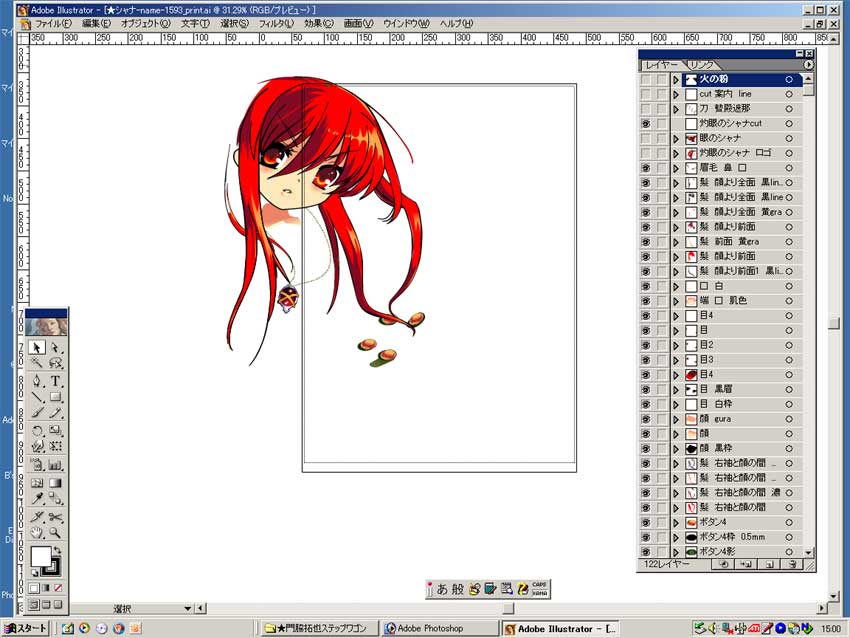This screenshot has width=850, height=638.
Task: Select the Pencil tool
Action: click(55, 413)
